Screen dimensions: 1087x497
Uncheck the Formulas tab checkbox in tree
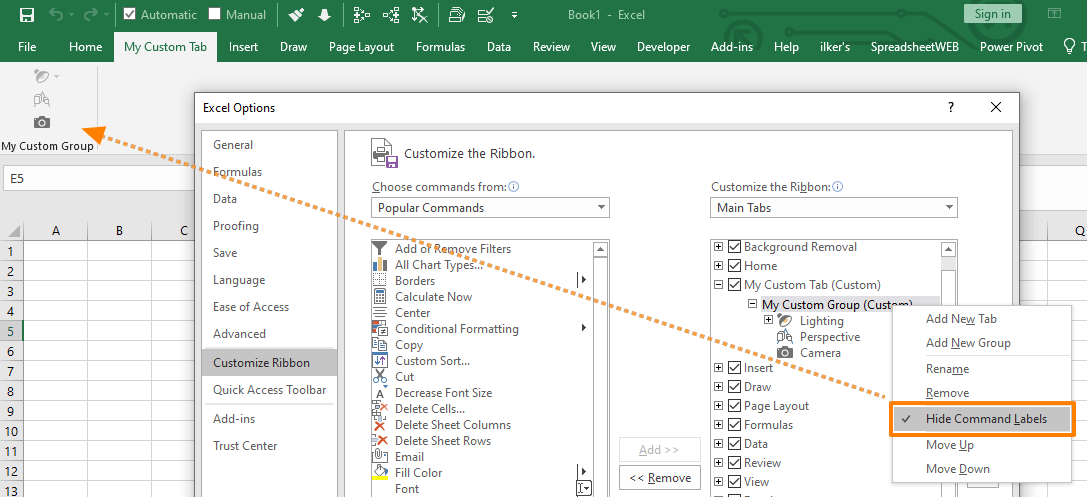(735, 424)
